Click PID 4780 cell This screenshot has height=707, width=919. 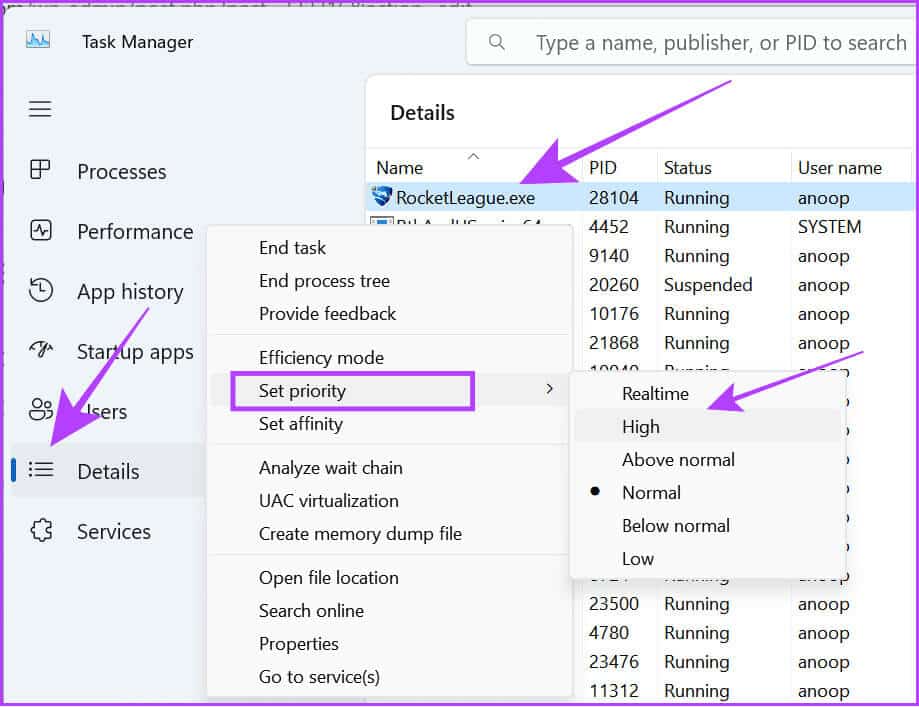tap(608, 633)
